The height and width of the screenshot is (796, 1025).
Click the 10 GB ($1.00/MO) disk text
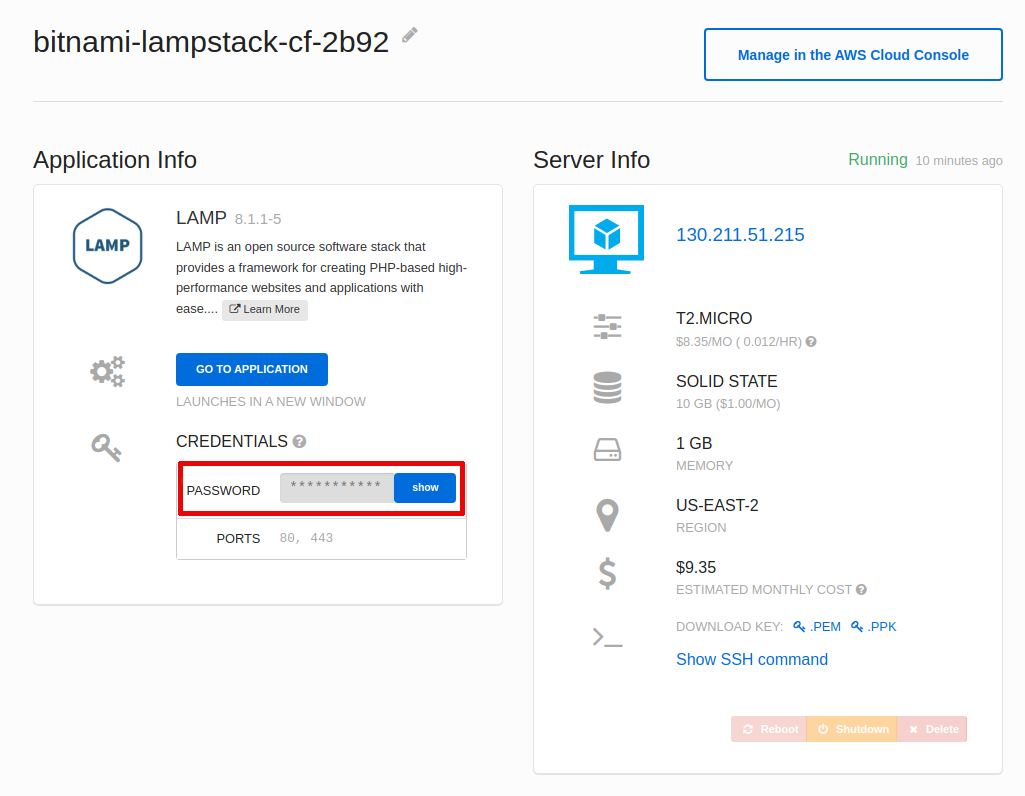tap(728, 404)
